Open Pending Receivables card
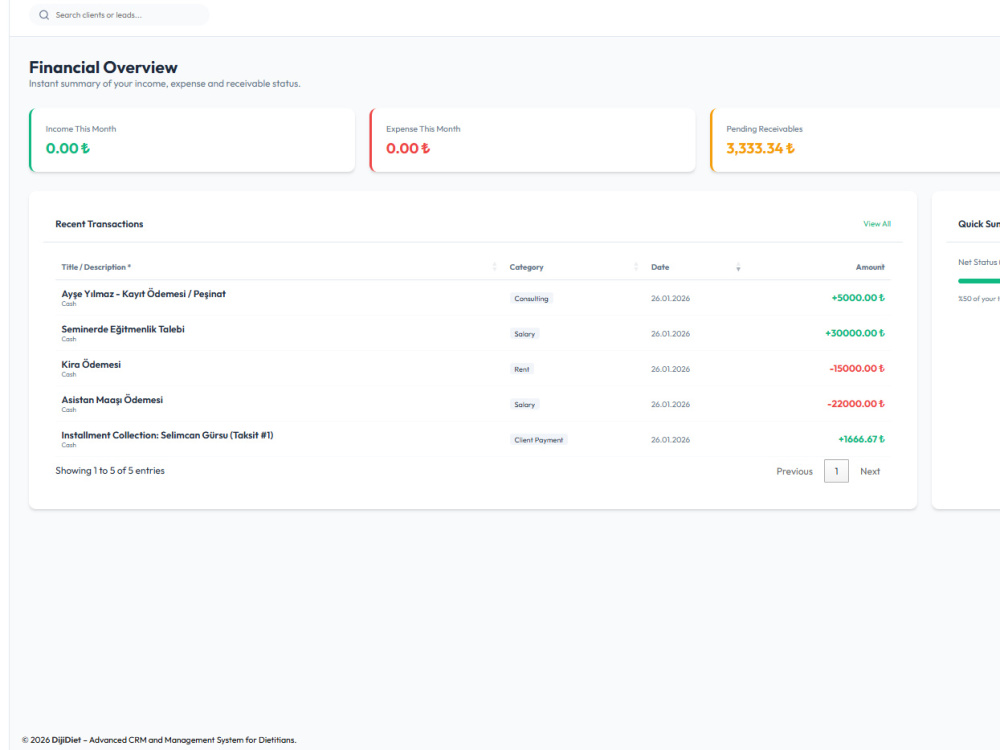Viewport: 1000px width, 750px height. [855, 140]
